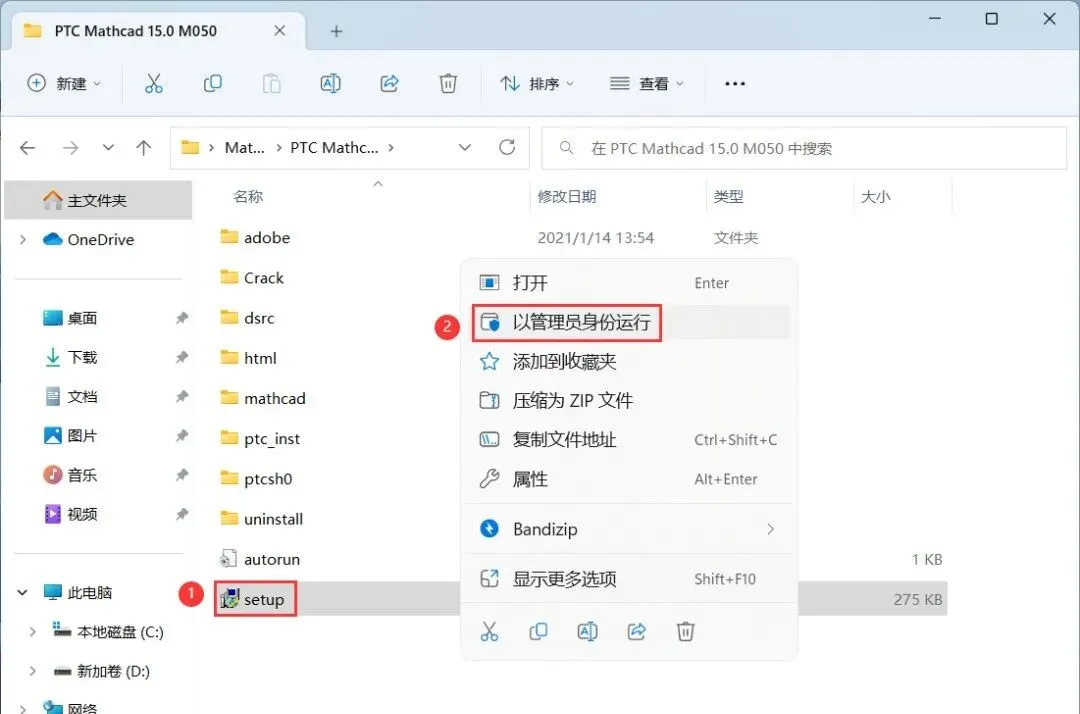Click the toolbar Paste icon
The width and height of the screenshot is (1080, 714).
tap(271, 83)
